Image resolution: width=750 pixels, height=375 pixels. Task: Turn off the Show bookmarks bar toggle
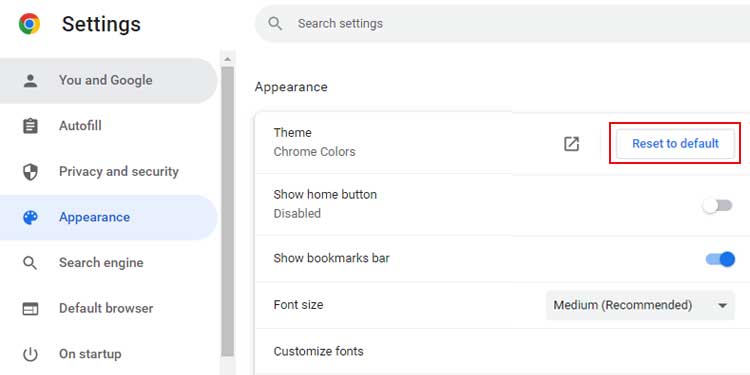[x=720, y=259]
